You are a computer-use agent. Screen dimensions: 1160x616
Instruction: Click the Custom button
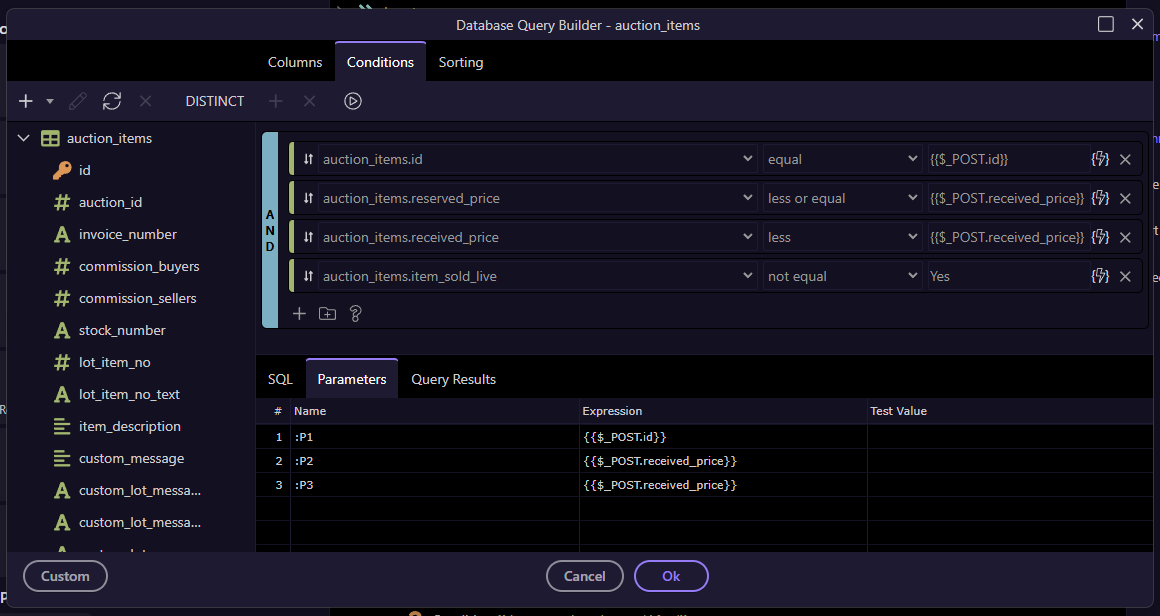pos(65,576)
